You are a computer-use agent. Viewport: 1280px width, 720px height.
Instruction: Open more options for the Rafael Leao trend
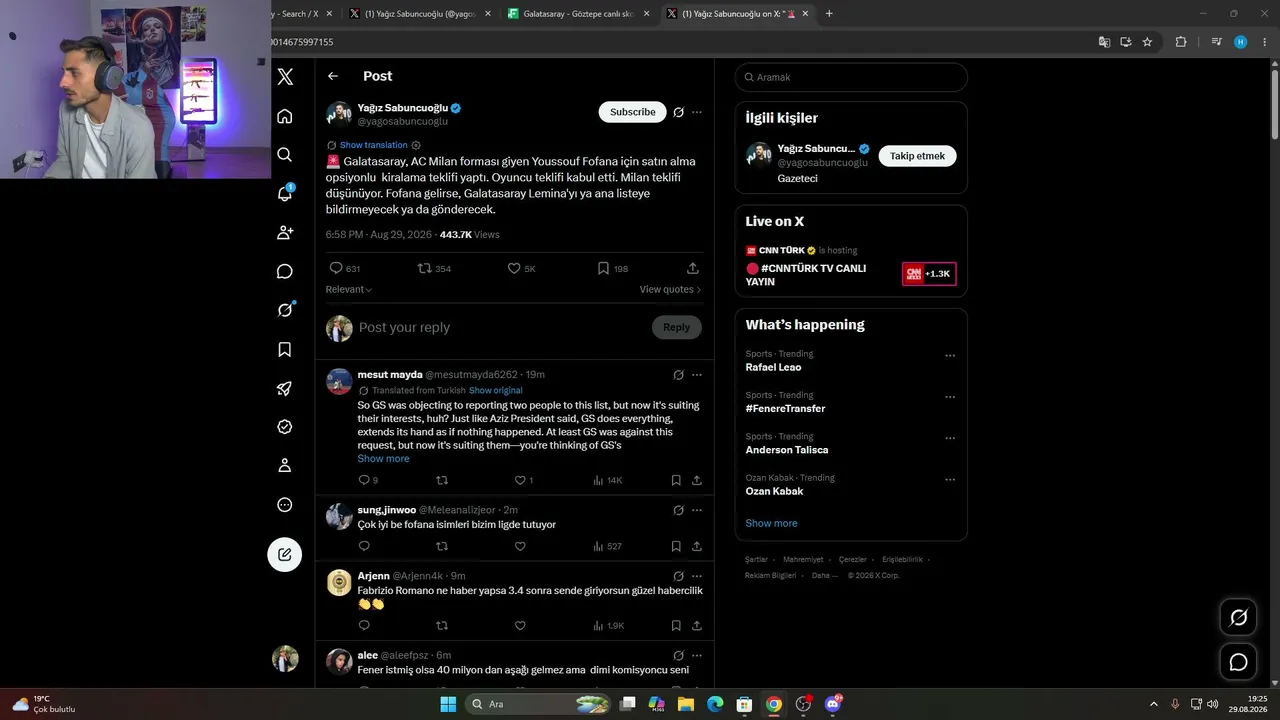pos(950,355)
